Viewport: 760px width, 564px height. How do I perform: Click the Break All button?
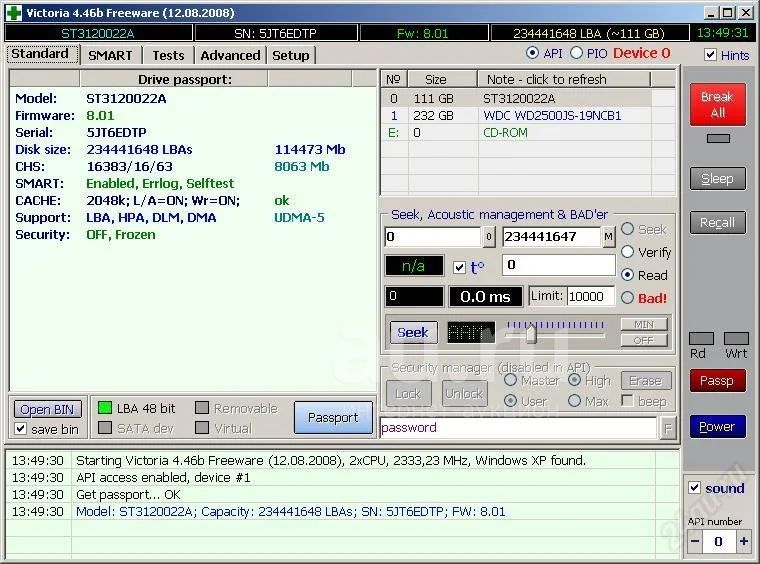pos(717,105)
